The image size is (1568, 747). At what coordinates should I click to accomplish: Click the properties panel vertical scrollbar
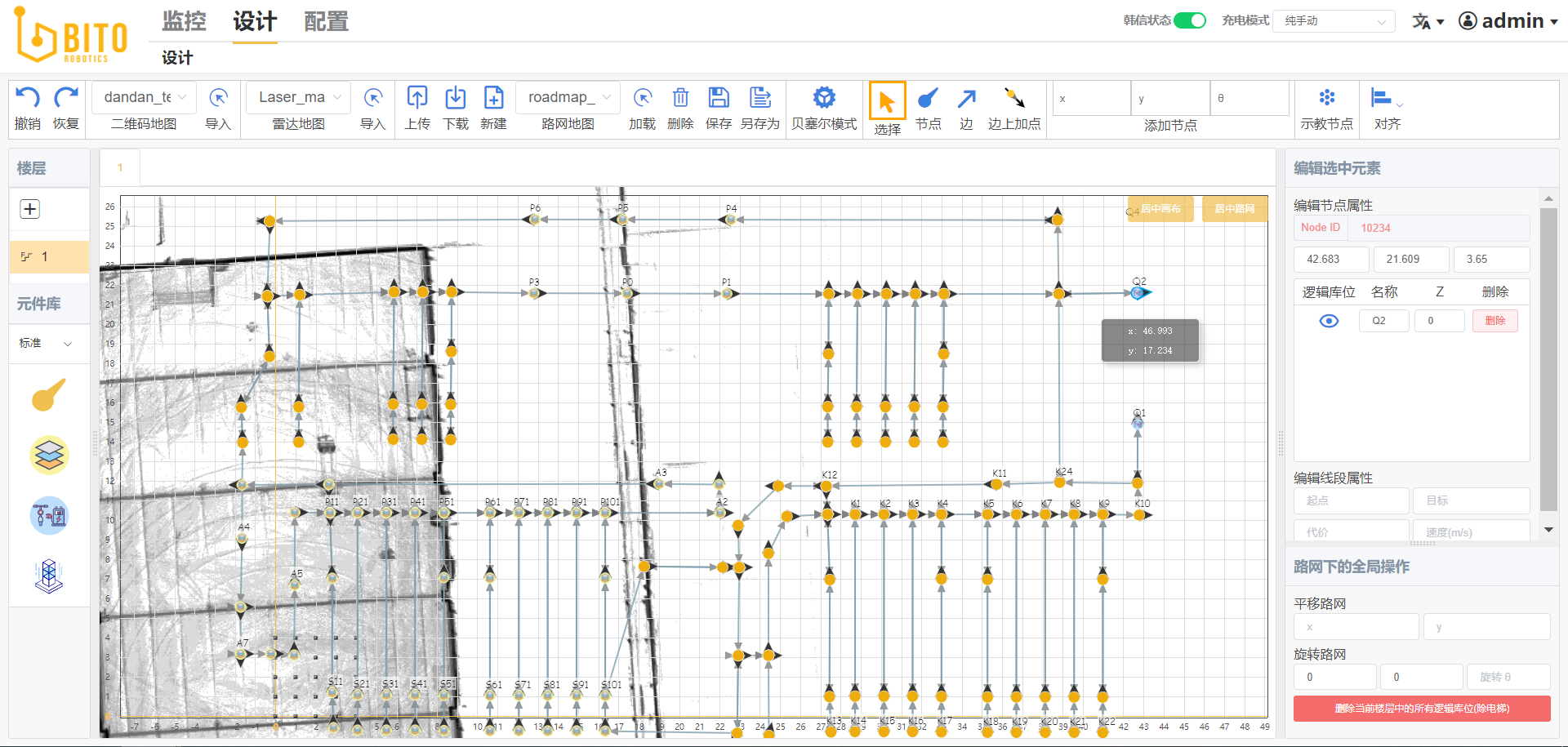click(x=1548, y=359)
